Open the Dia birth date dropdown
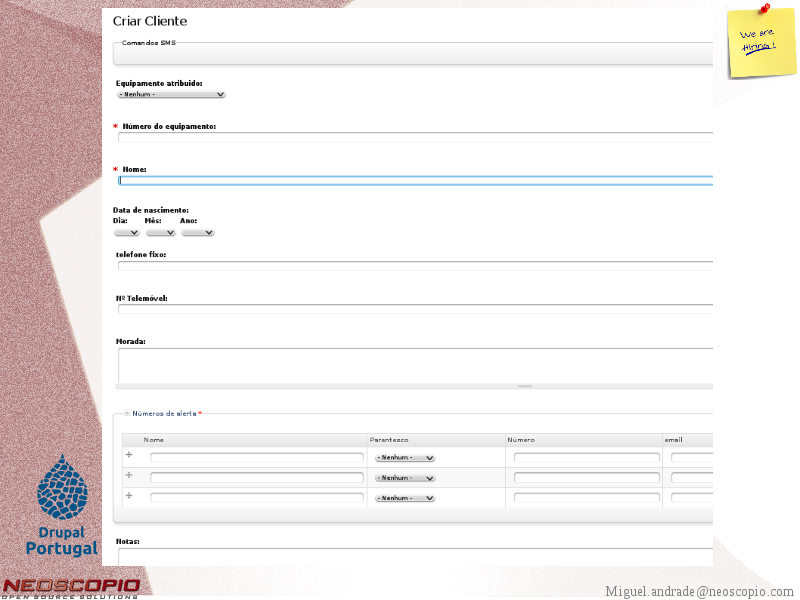This screenshot has width=800, height=600. pos(127,233)
